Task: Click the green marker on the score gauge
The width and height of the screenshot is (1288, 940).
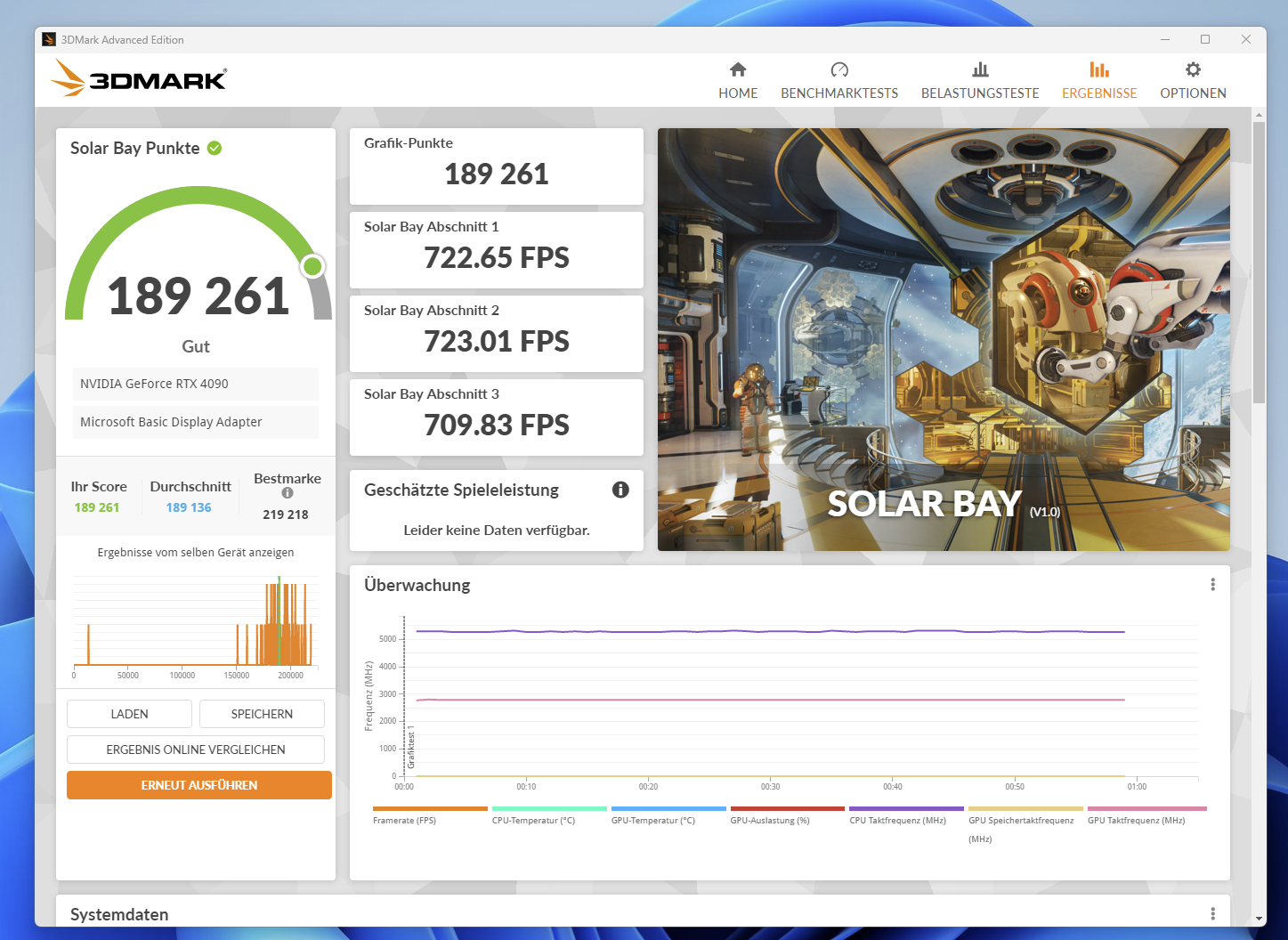Action: [312, 265]
